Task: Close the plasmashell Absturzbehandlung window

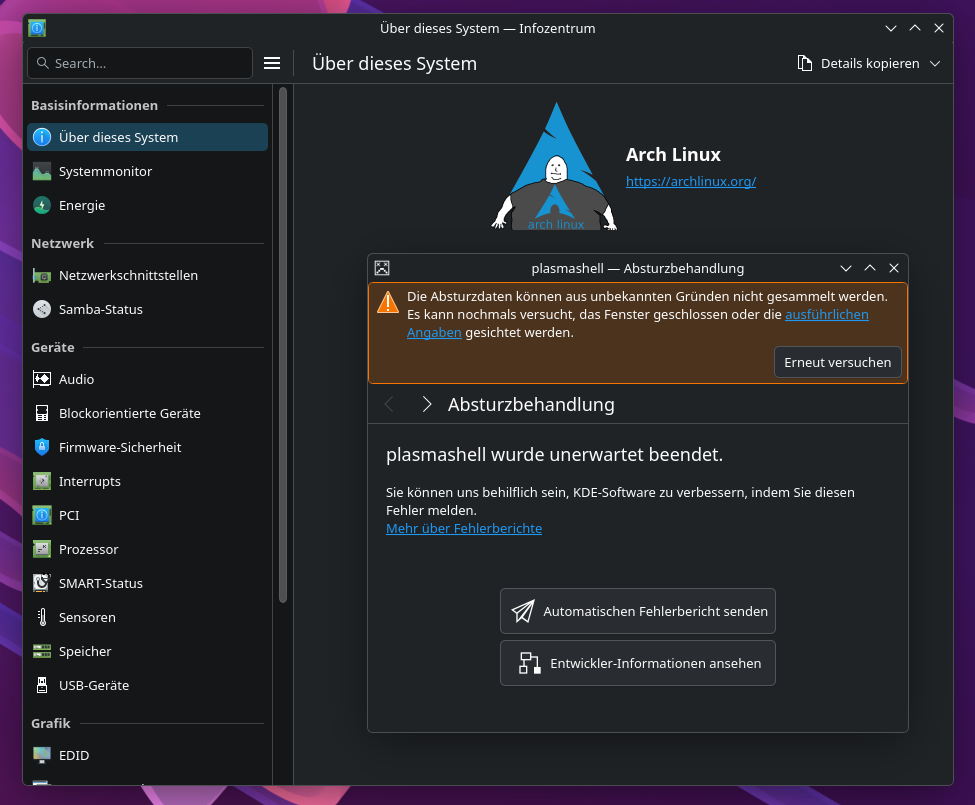Action: 894,268
